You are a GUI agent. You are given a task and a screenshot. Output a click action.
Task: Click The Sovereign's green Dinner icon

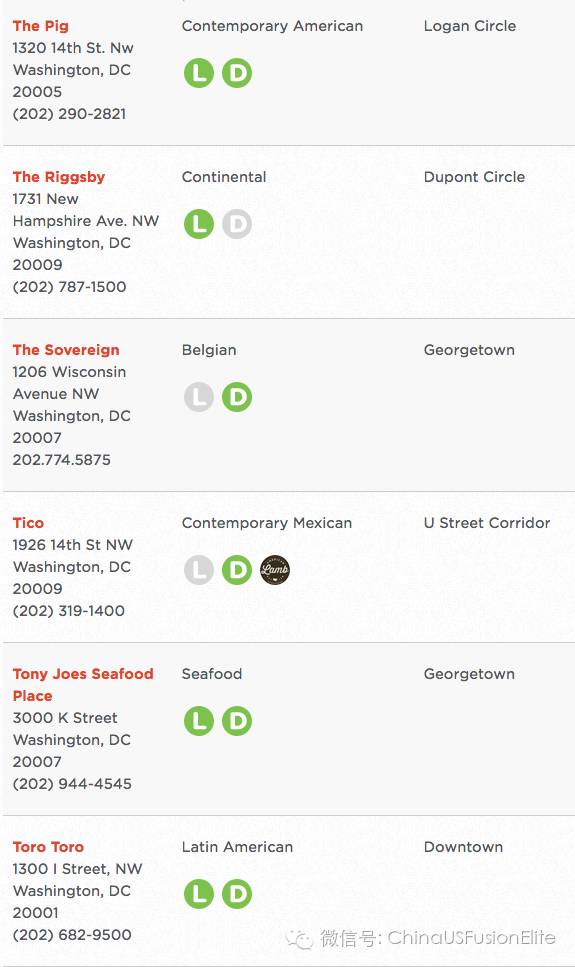(237, 397)
